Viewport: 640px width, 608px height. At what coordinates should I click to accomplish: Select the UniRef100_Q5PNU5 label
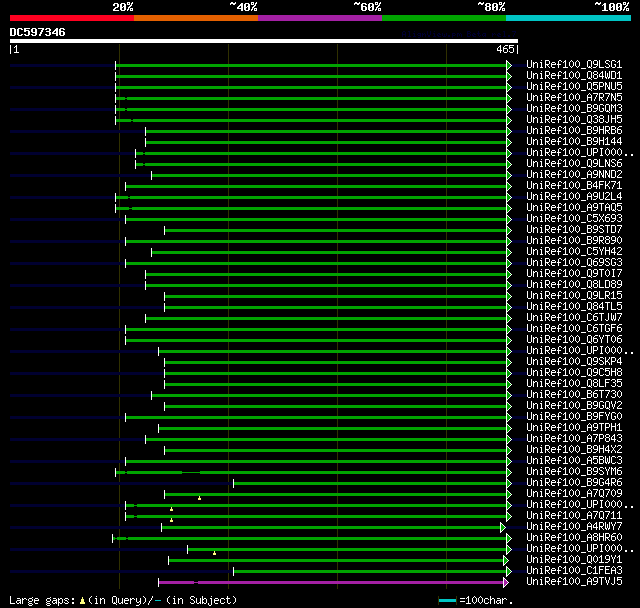point(574,87)
